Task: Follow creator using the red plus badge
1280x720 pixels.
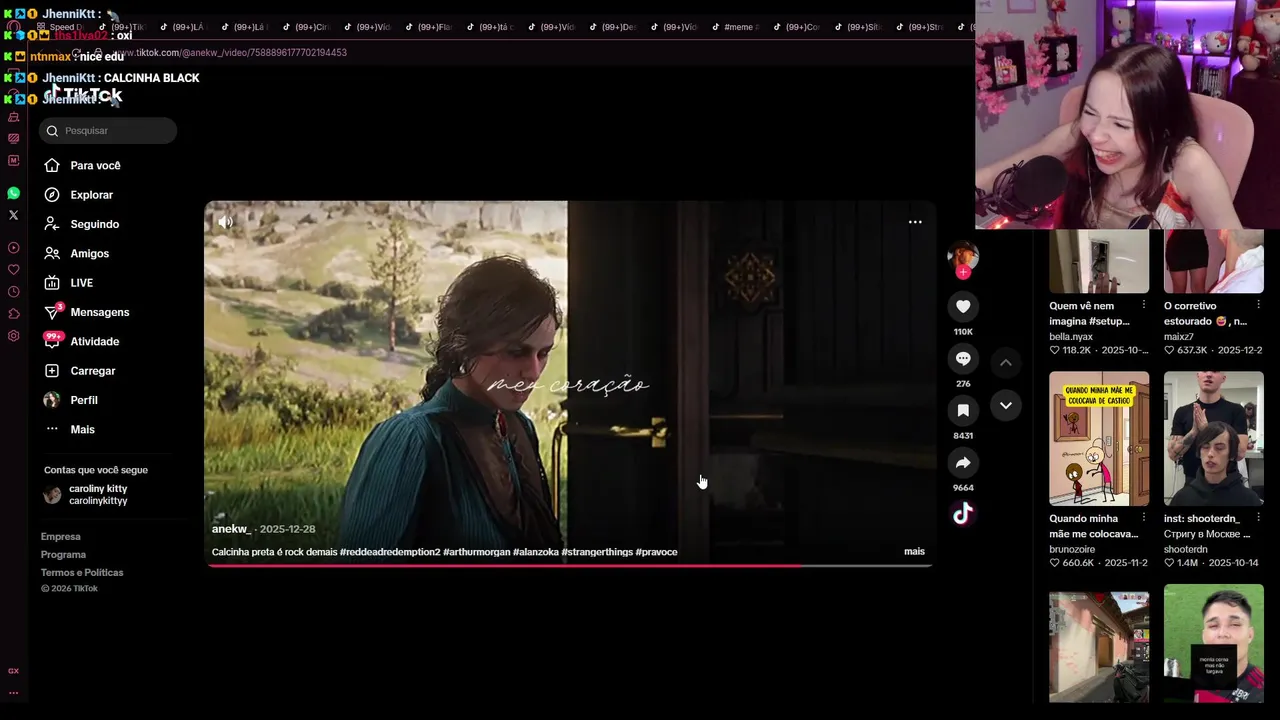Action: [x=963, y=272]
